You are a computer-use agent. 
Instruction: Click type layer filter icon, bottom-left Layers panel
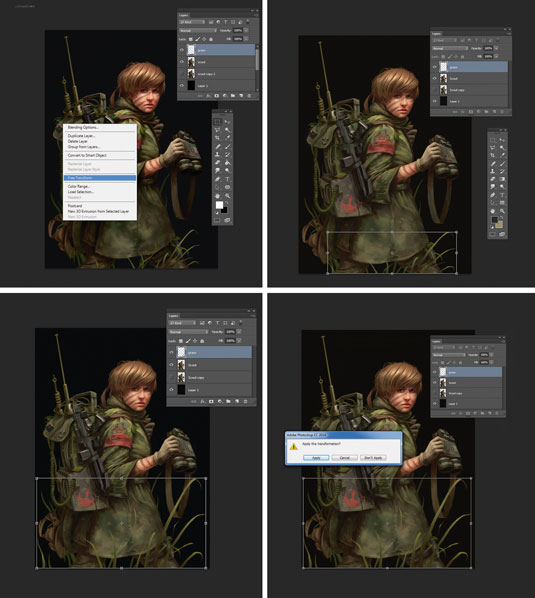click(x=218, y=323)
